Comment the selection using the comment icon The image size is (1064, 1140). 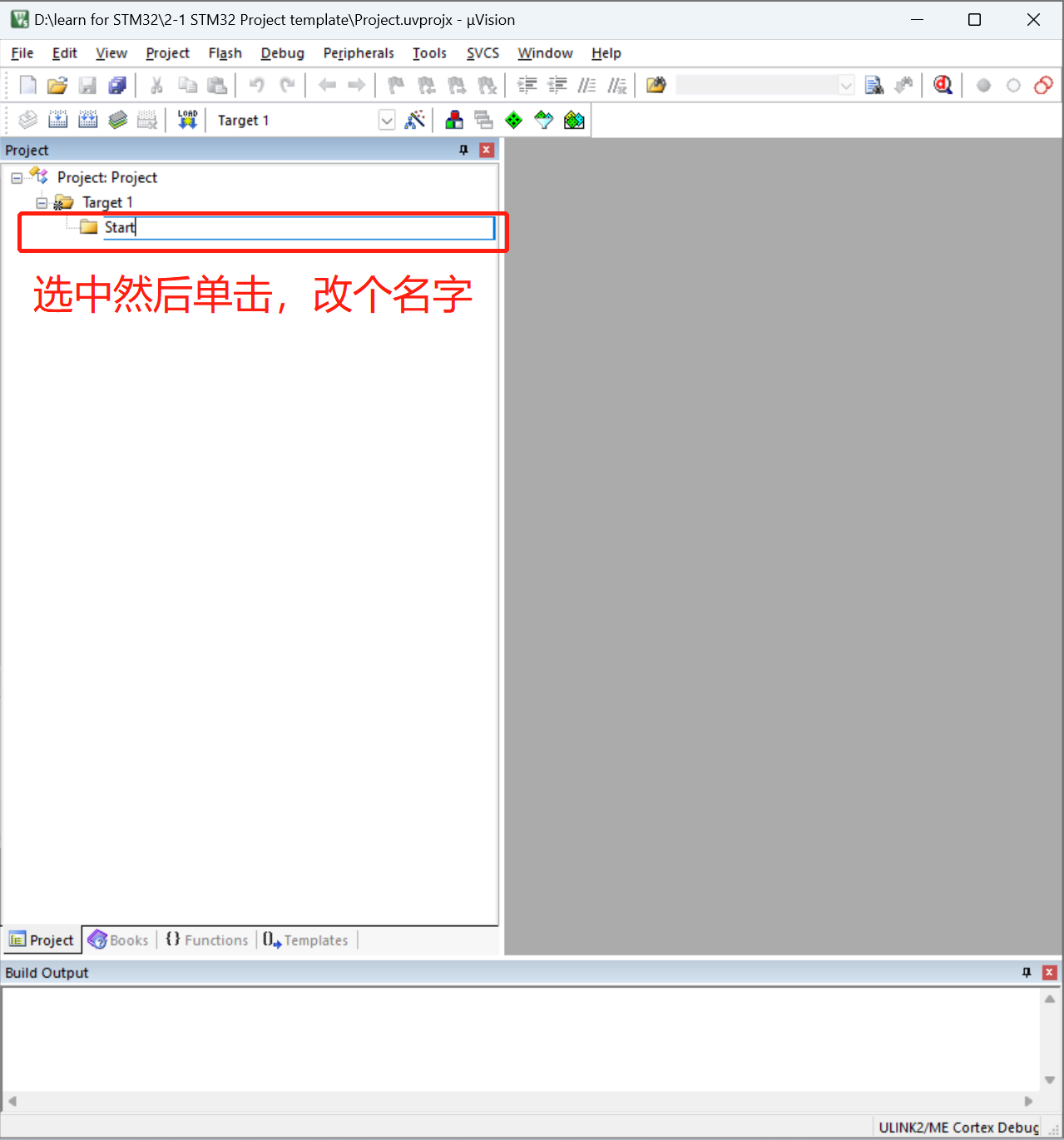(586, 85)
